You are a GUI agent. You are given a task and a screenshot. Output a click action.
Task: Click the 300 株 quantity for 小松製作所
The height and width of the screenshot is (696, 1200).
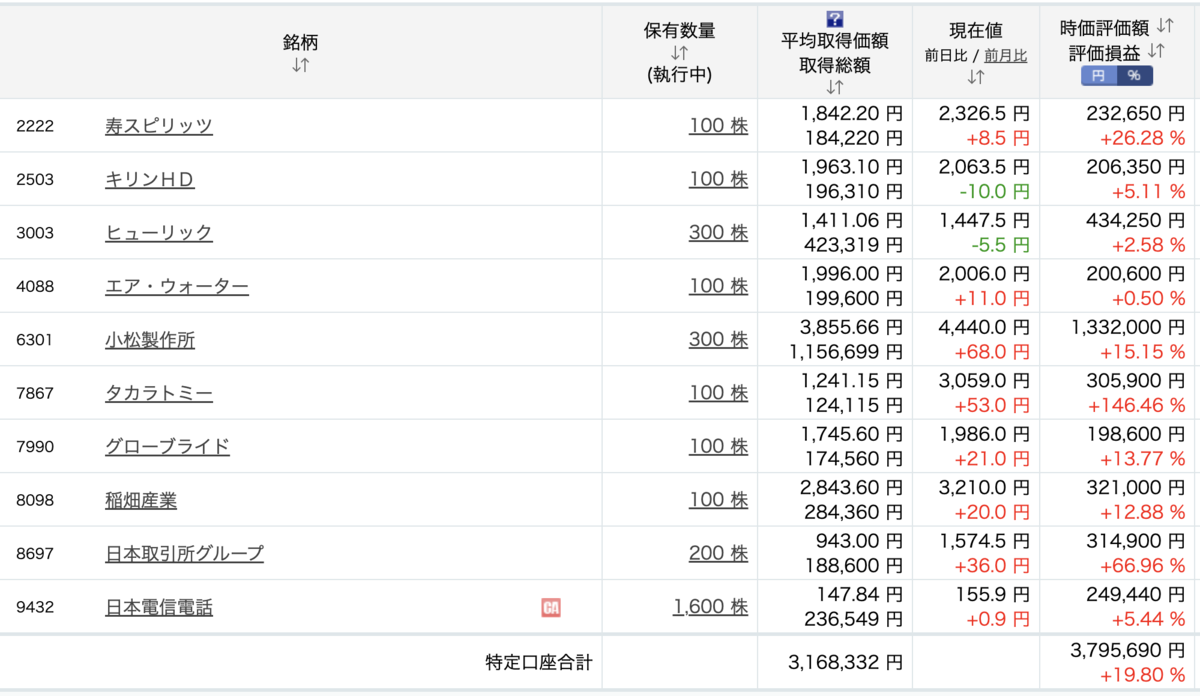[x=718, y=340]
